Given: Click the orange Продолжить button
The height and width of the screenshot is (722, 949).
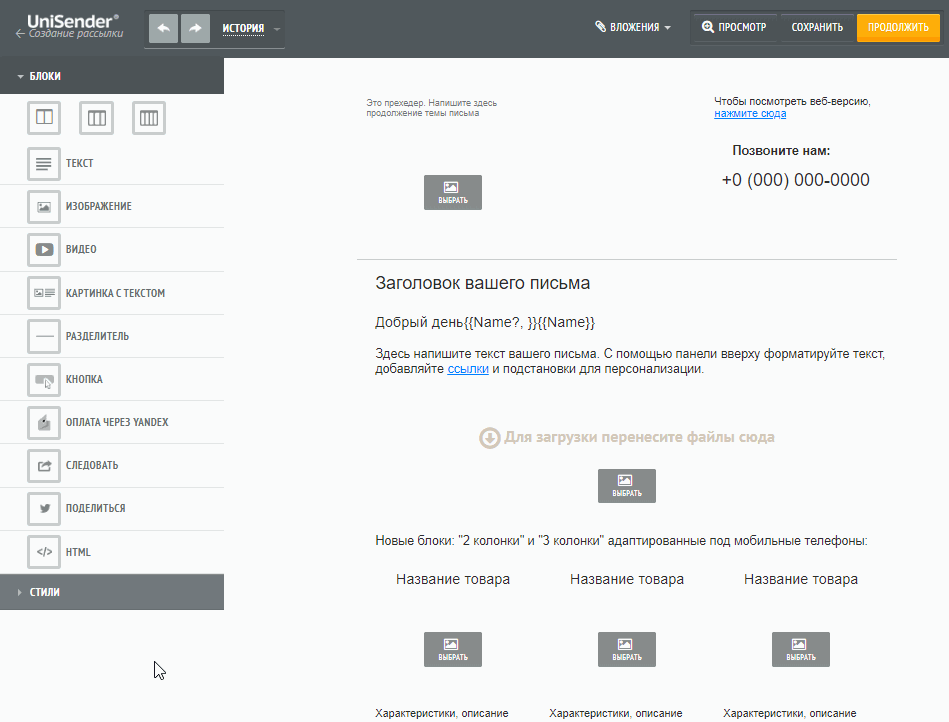Looking at the screenshot, I should point(898,28).
